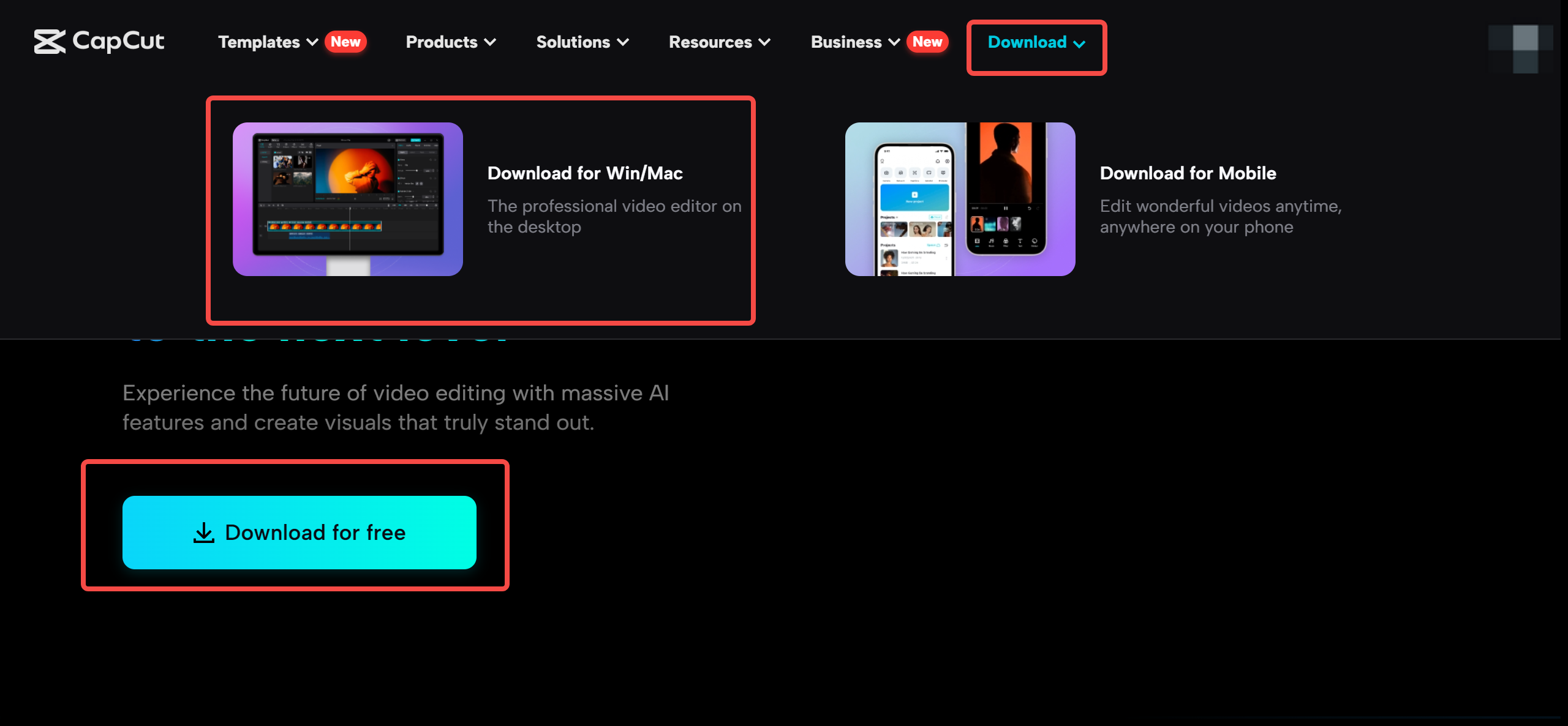Expand the Products dropdown menu

(x=449, y=42)
